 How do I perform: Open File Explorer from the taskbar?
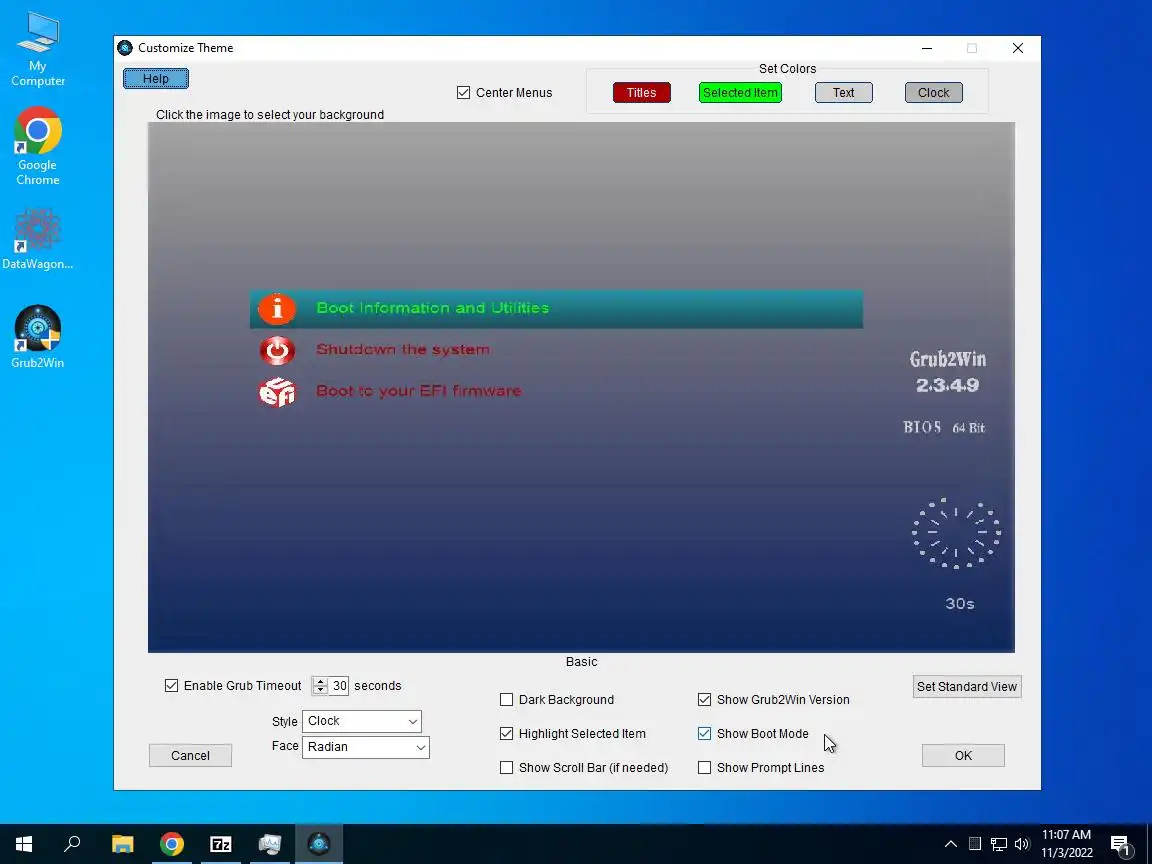point(123,844)
